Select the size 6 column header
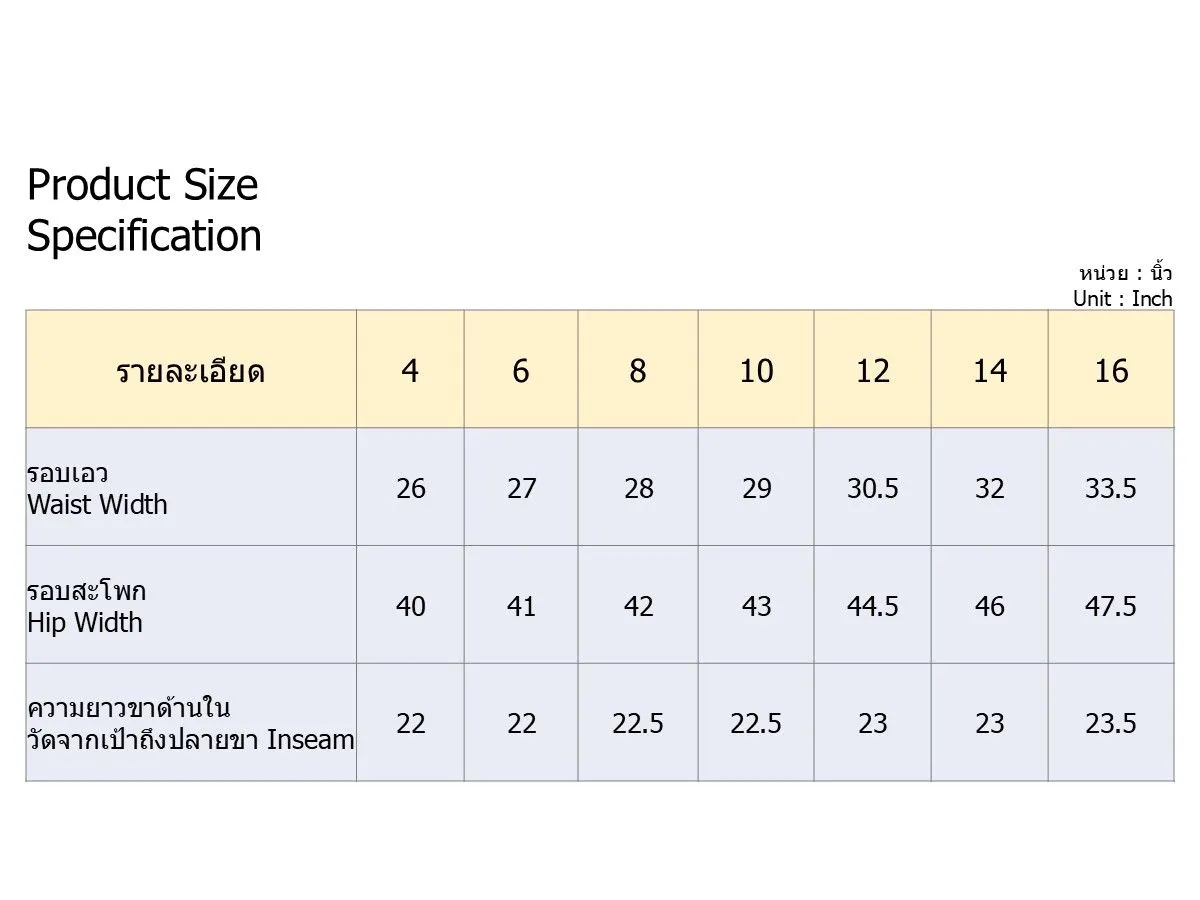This screenshot has height=900, width=1200. tap(521, 371)
